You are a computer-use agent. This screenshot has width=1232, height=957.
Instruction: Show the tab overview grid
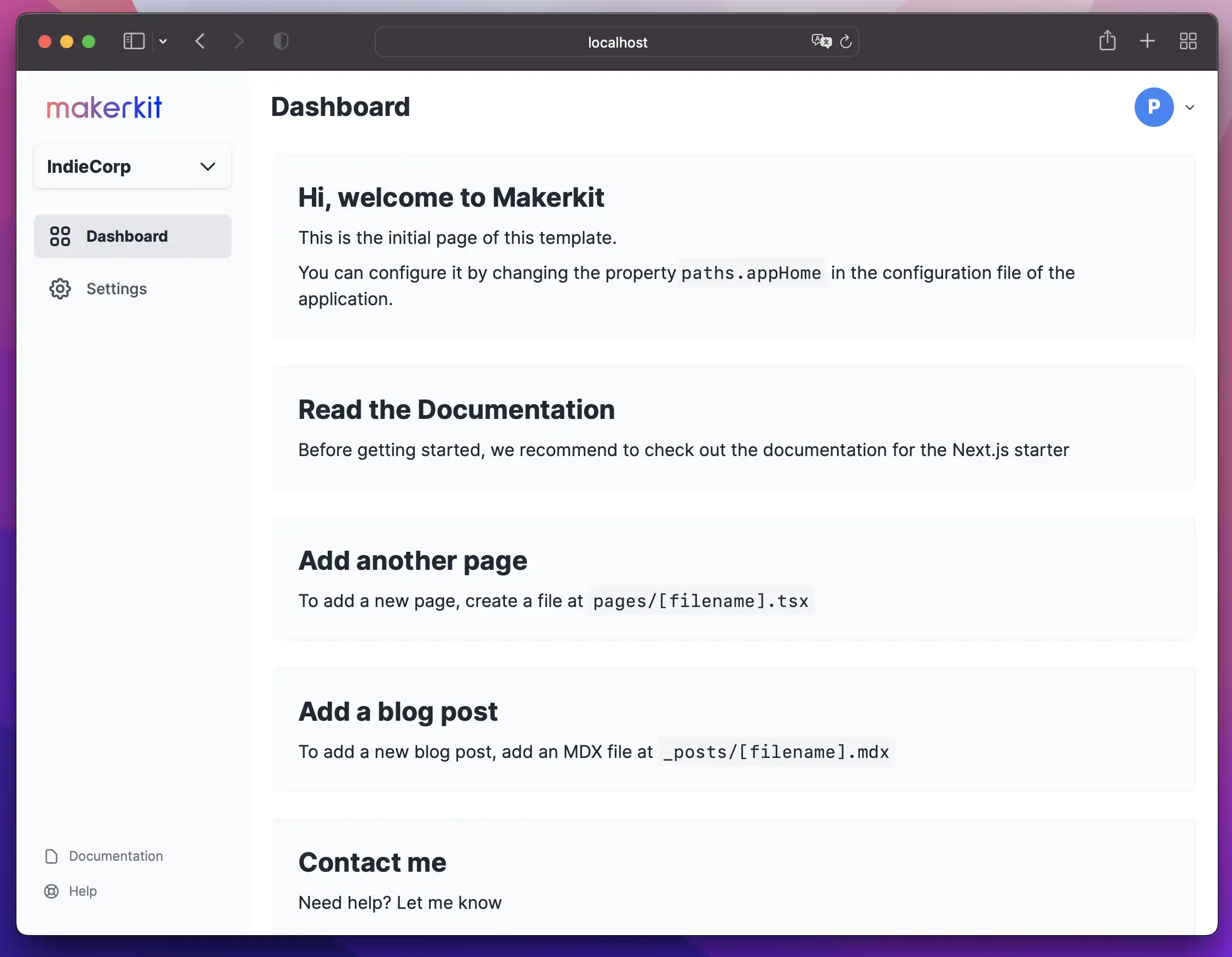point(1188,40)
